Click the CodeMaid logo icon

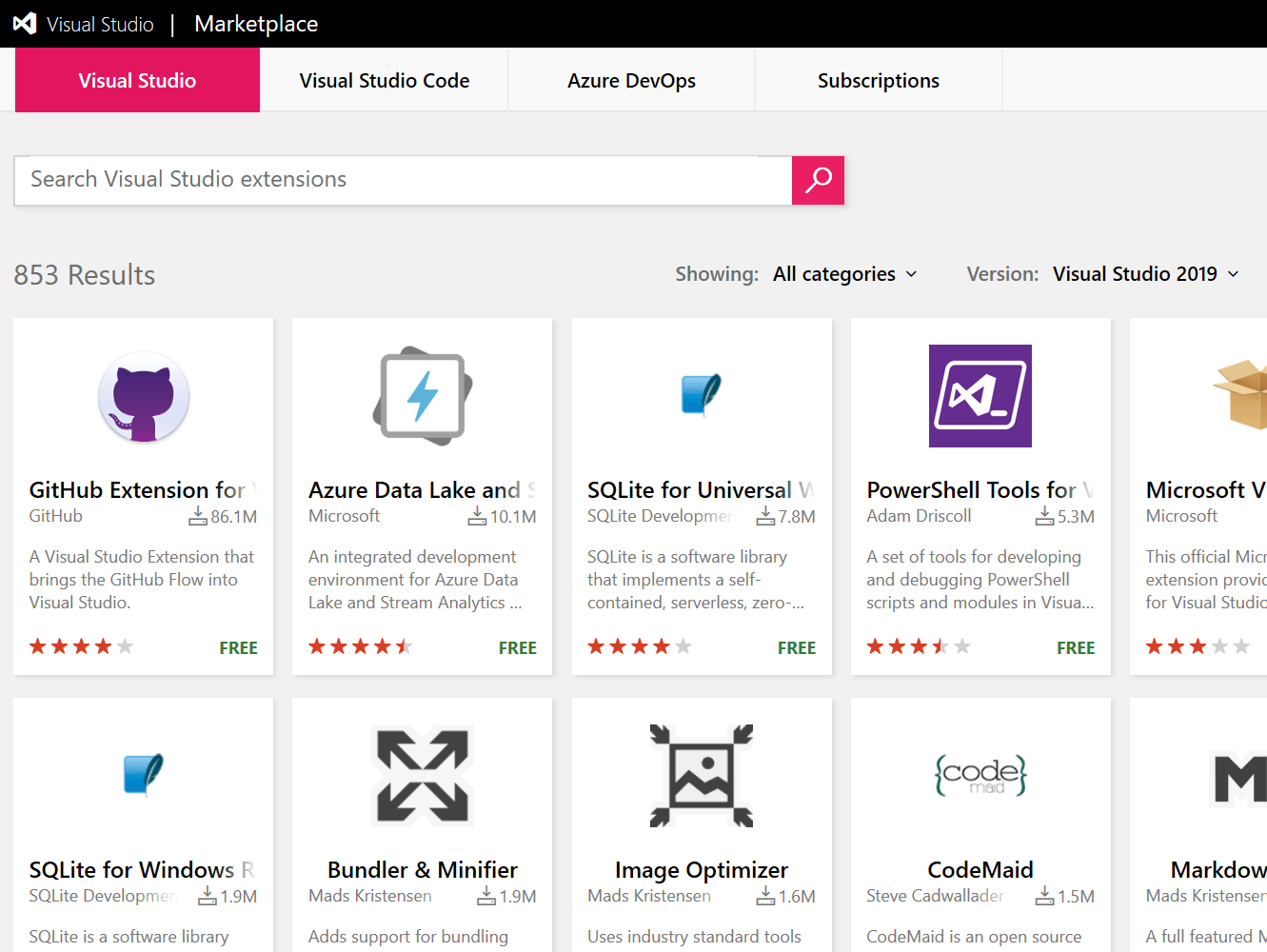tap(980, 776)
